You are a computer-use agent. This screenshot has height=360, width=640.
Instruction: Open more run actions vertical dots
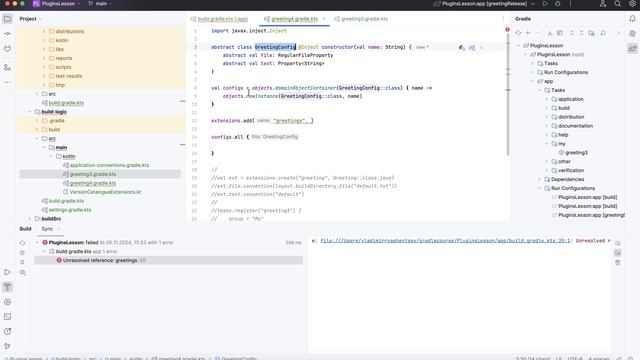point(571,4)
